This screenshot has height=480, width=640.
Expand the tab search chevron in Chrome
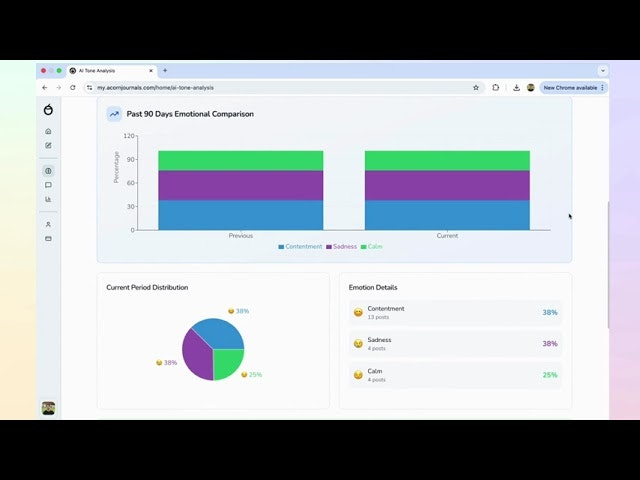point(603,71)
